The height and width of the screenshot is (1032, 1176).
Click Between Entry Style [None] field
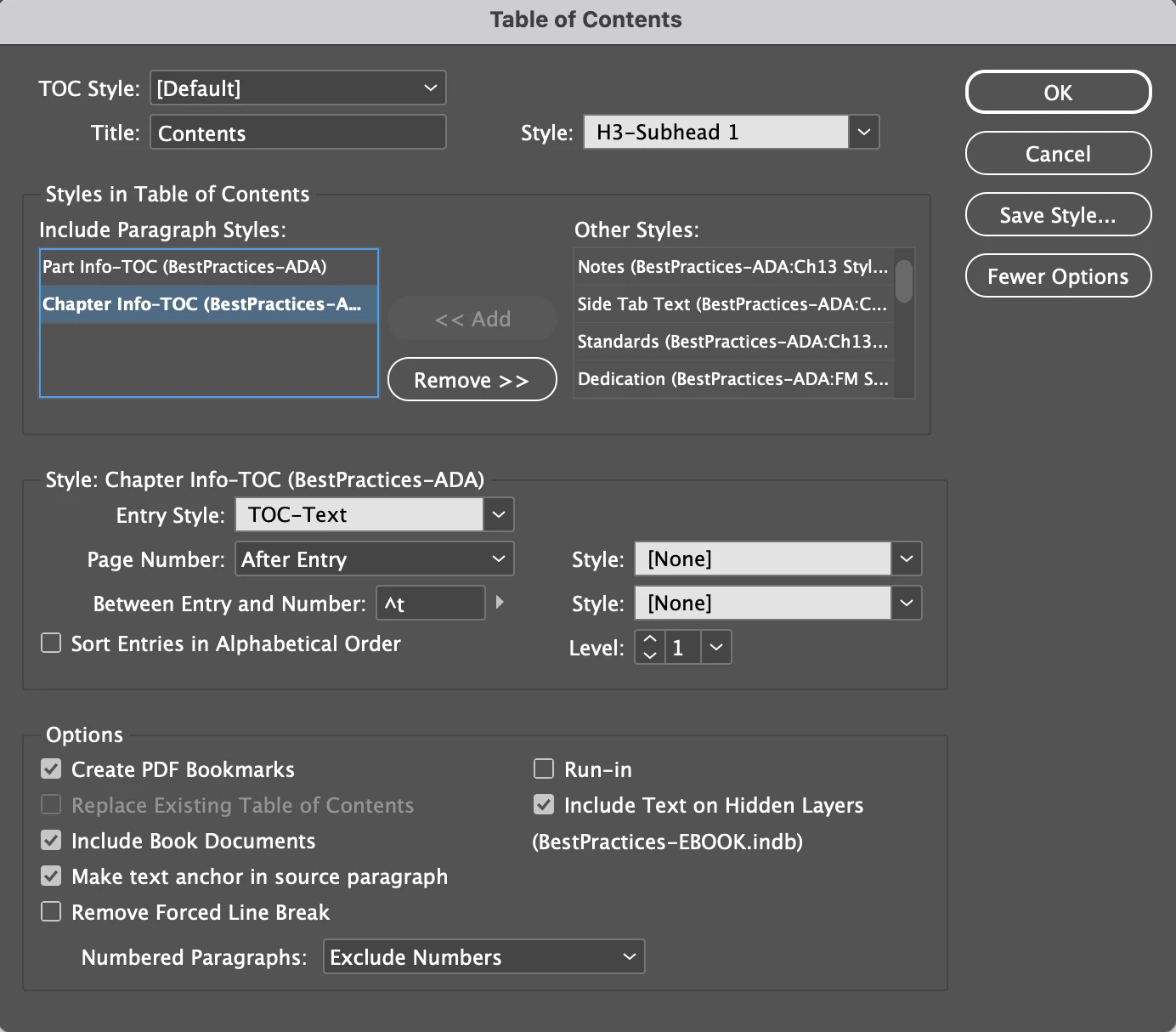(x=763, y=603)
